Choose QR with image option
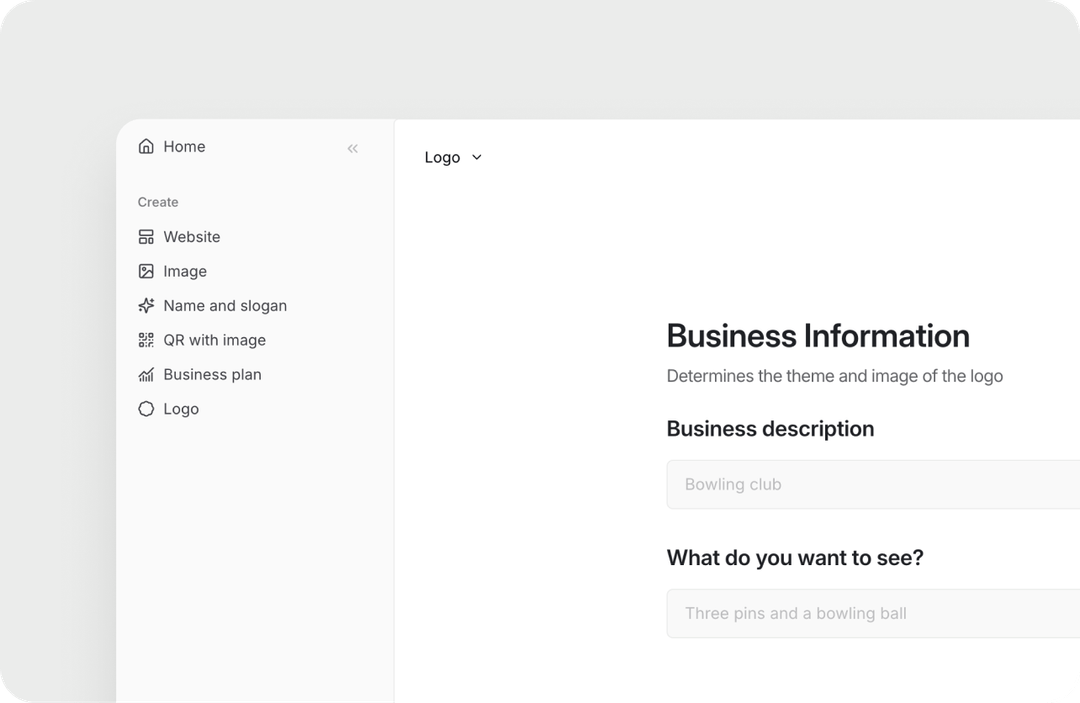 [214, 340]
